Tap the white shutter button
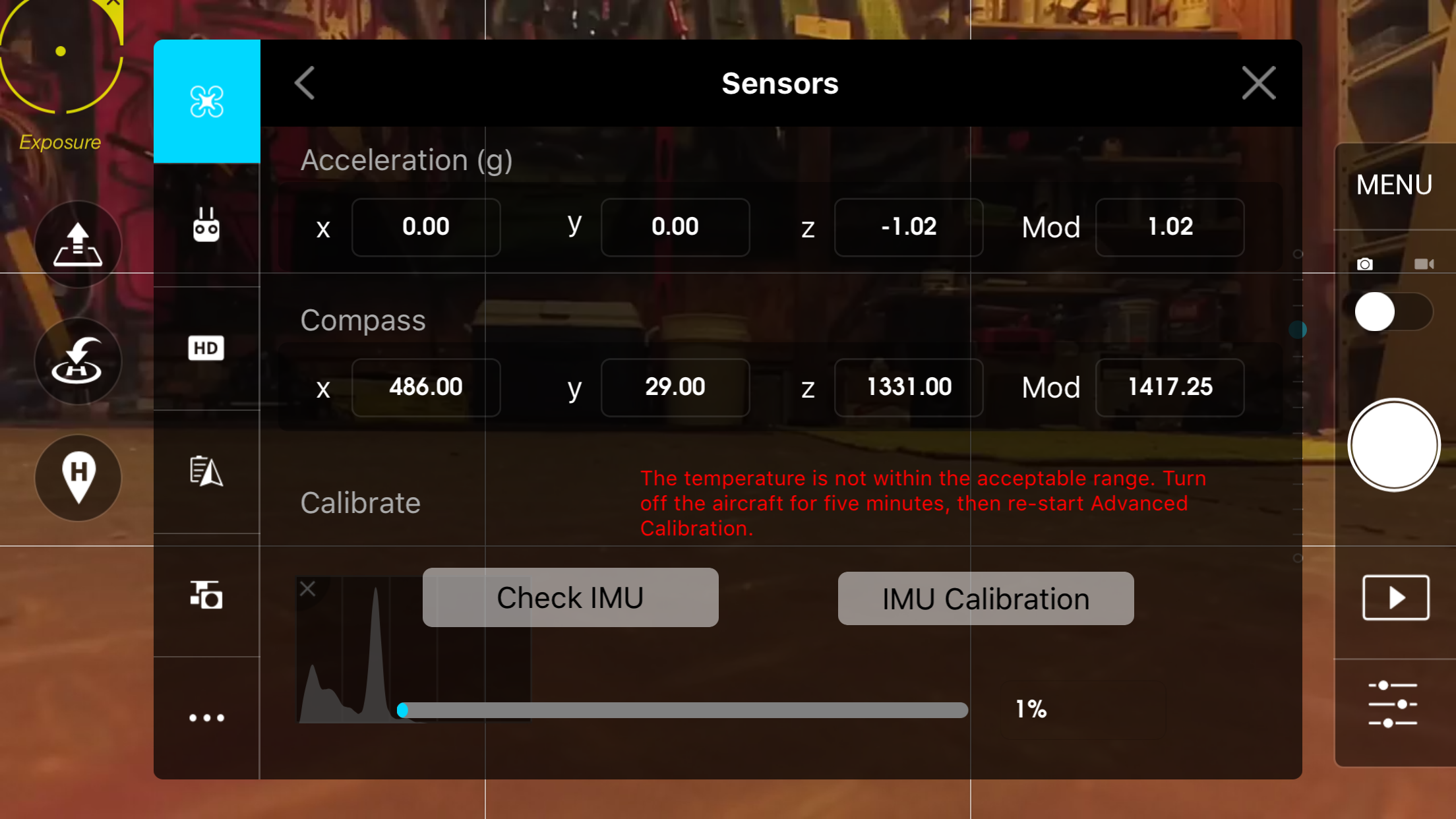 (1393, 445)
